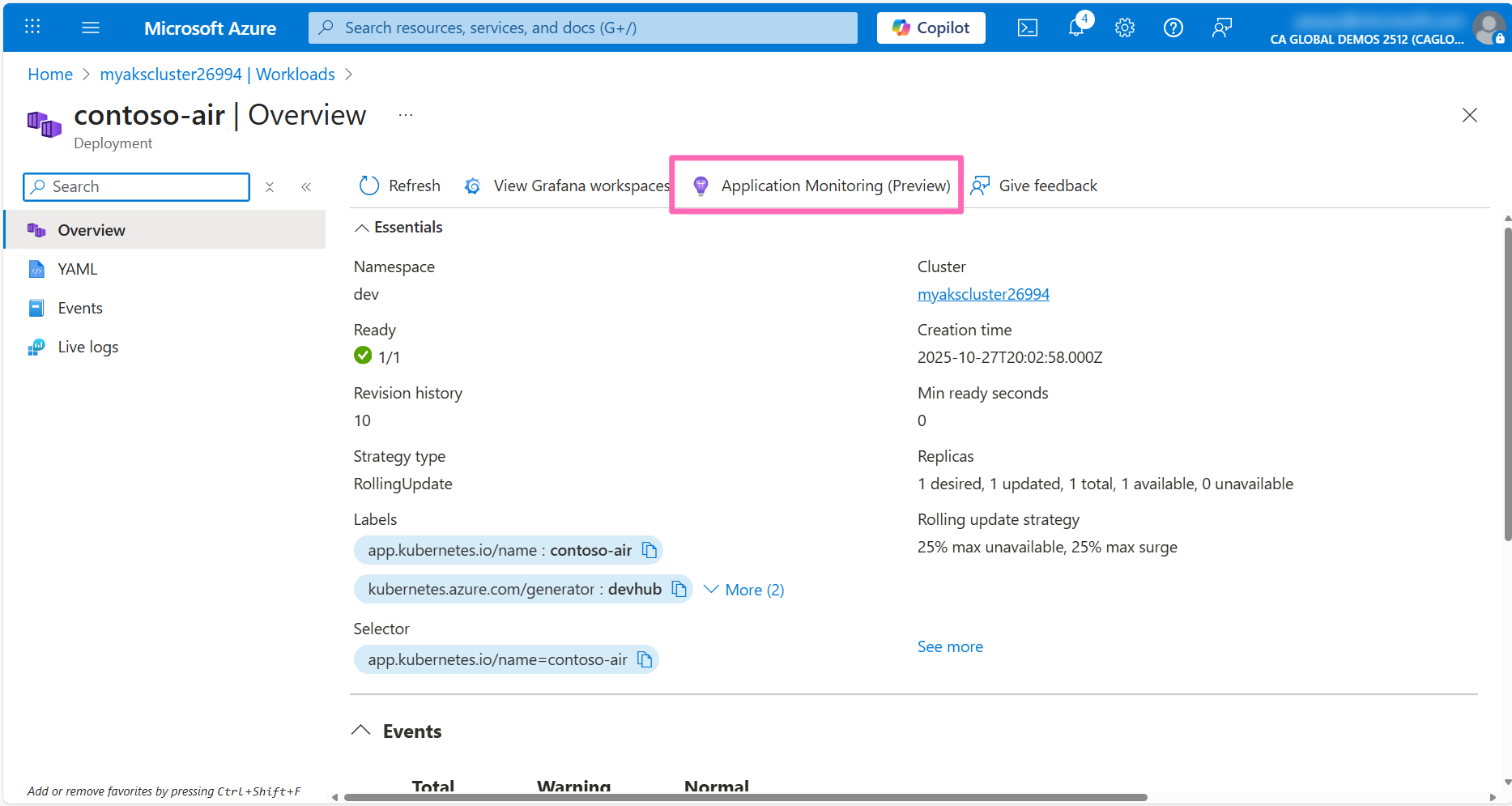Open Live logs for contoso-air
Image resolution: width=1512 pixels, height=806 pixels.
pos(87,346)
